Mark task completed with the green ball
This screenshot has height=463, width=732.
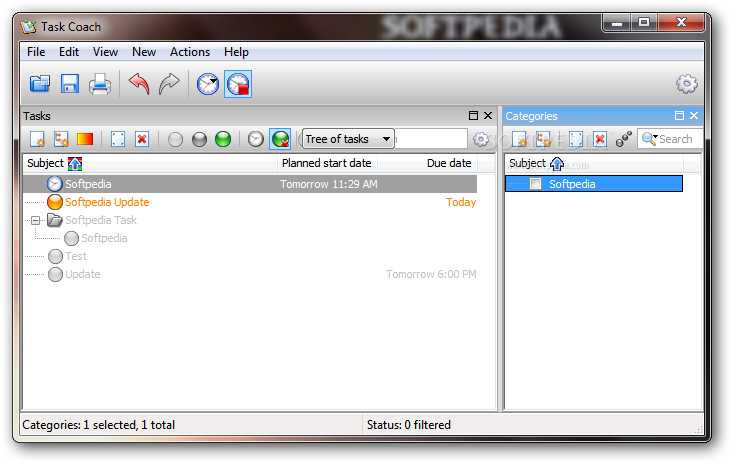(223, 139)
